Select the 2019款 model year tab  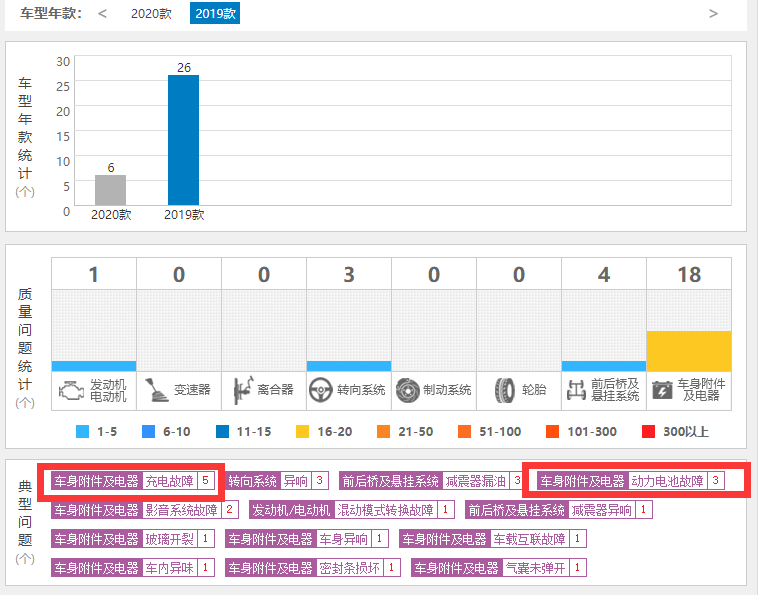coord(214,14)
